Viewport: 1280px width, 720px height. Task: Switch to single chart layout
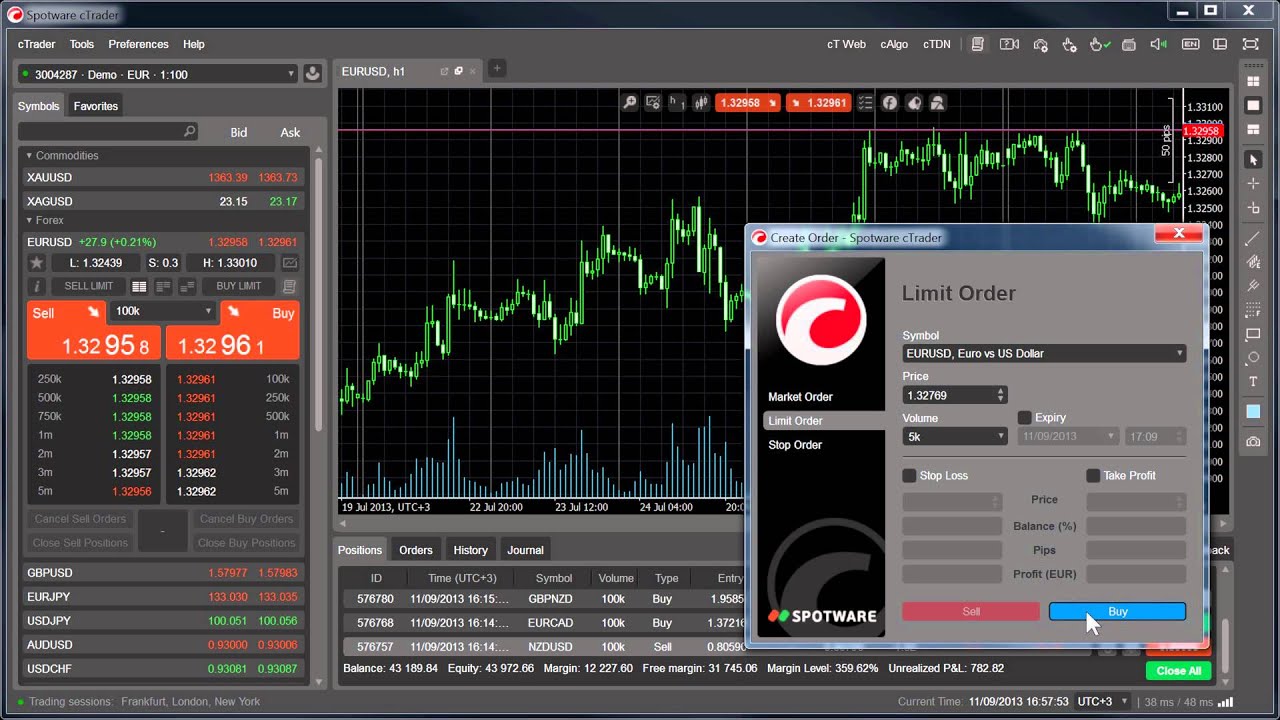1253,106
